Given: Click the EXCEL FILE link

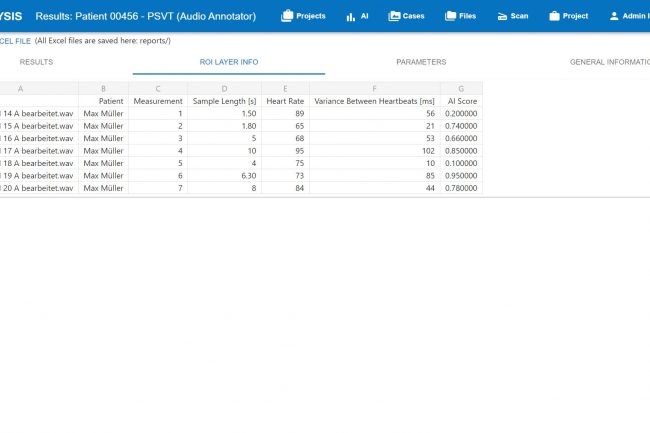Looking at the screenshot, I should tap(15, 40).
